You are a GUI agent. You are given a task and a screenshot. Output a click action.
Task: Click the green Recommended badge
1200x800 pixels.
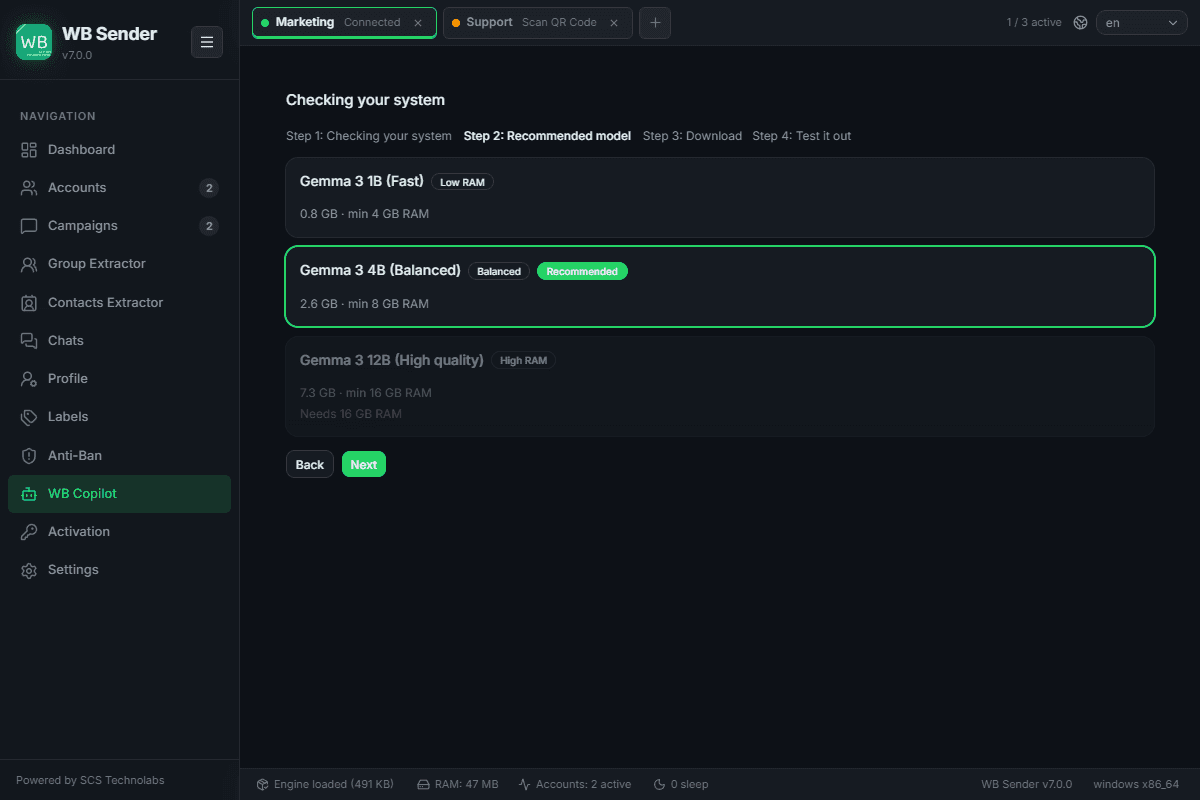[582, 271]
